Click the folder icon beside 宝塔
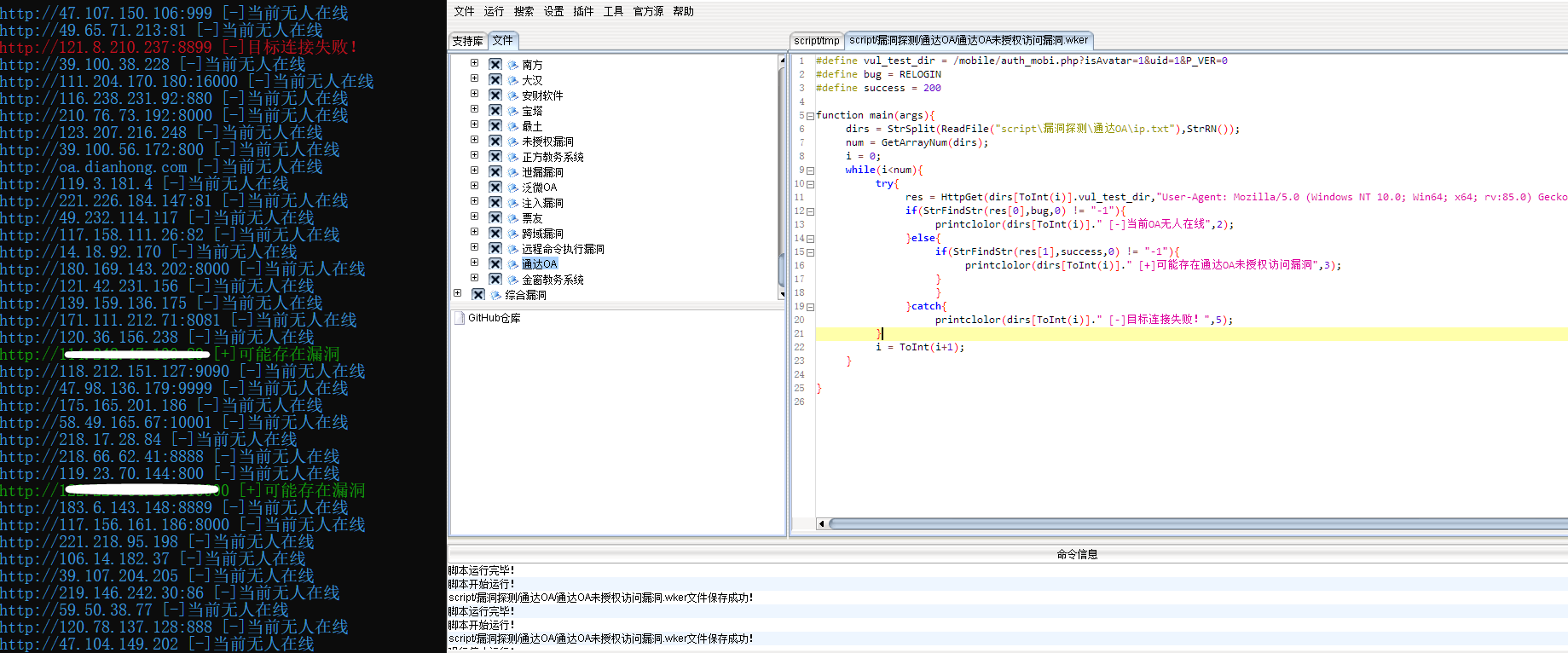1568x653 pixels. 513,111
